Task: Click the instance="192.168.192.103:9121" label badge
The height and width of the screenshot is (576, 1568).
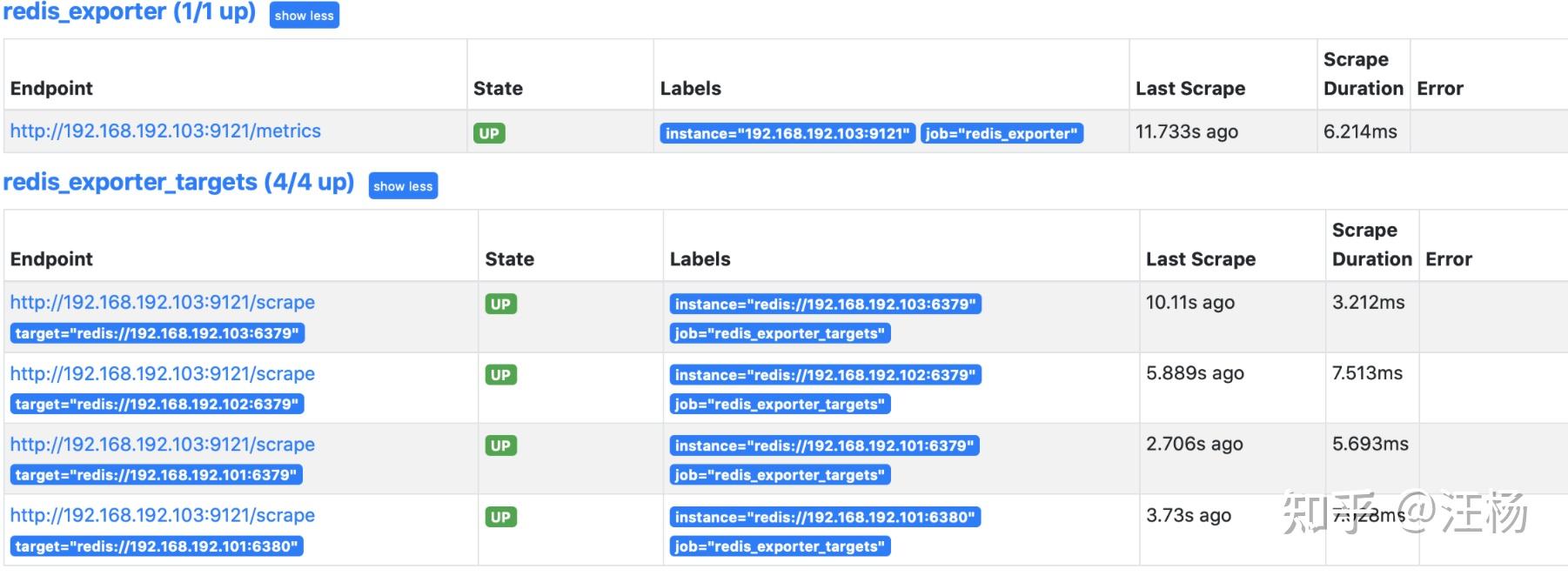Action: [x=787, y=133]
